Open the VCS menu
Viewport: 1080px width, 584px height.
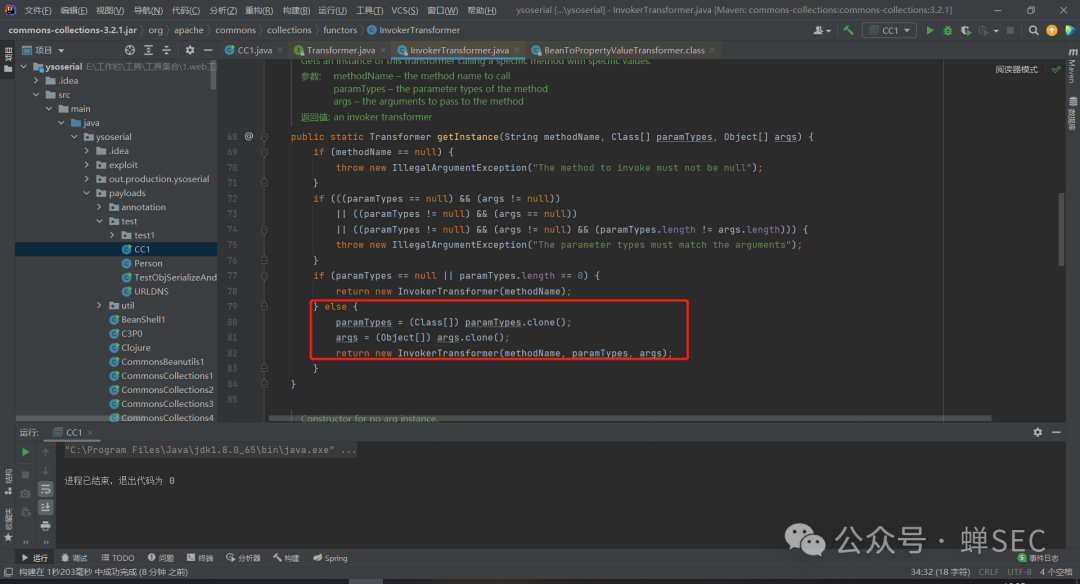404,10
